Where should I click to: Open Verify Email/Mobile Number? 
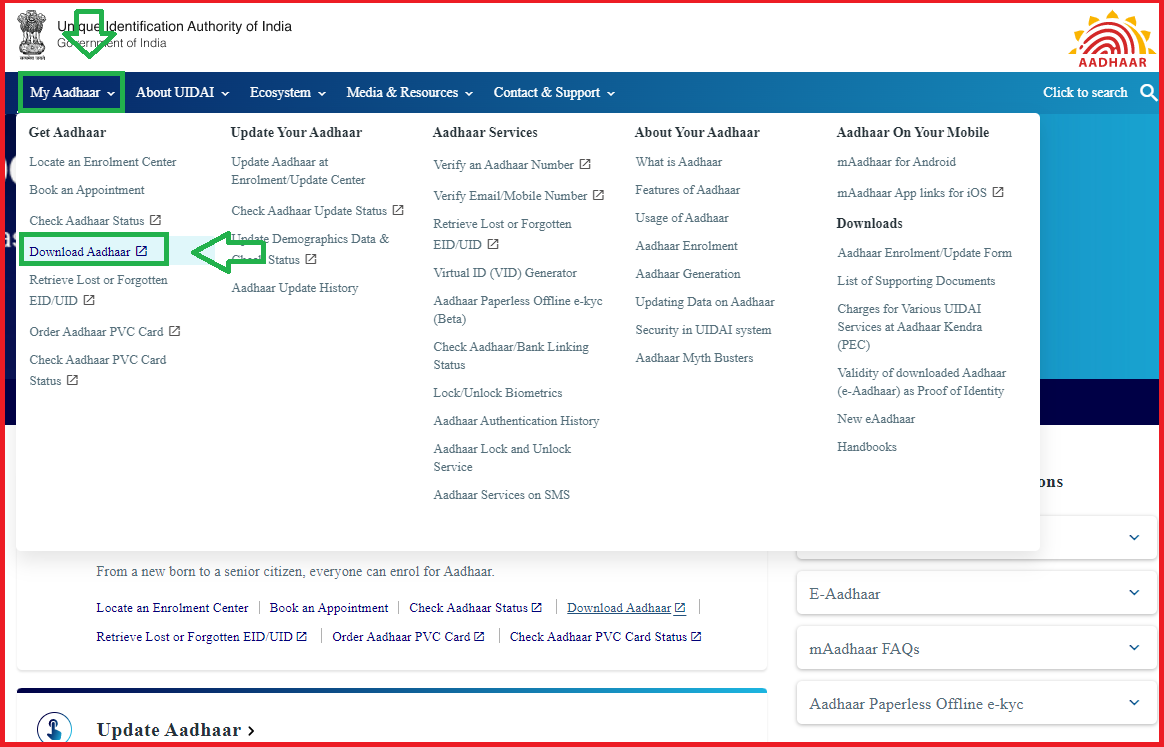click(519, 196)
